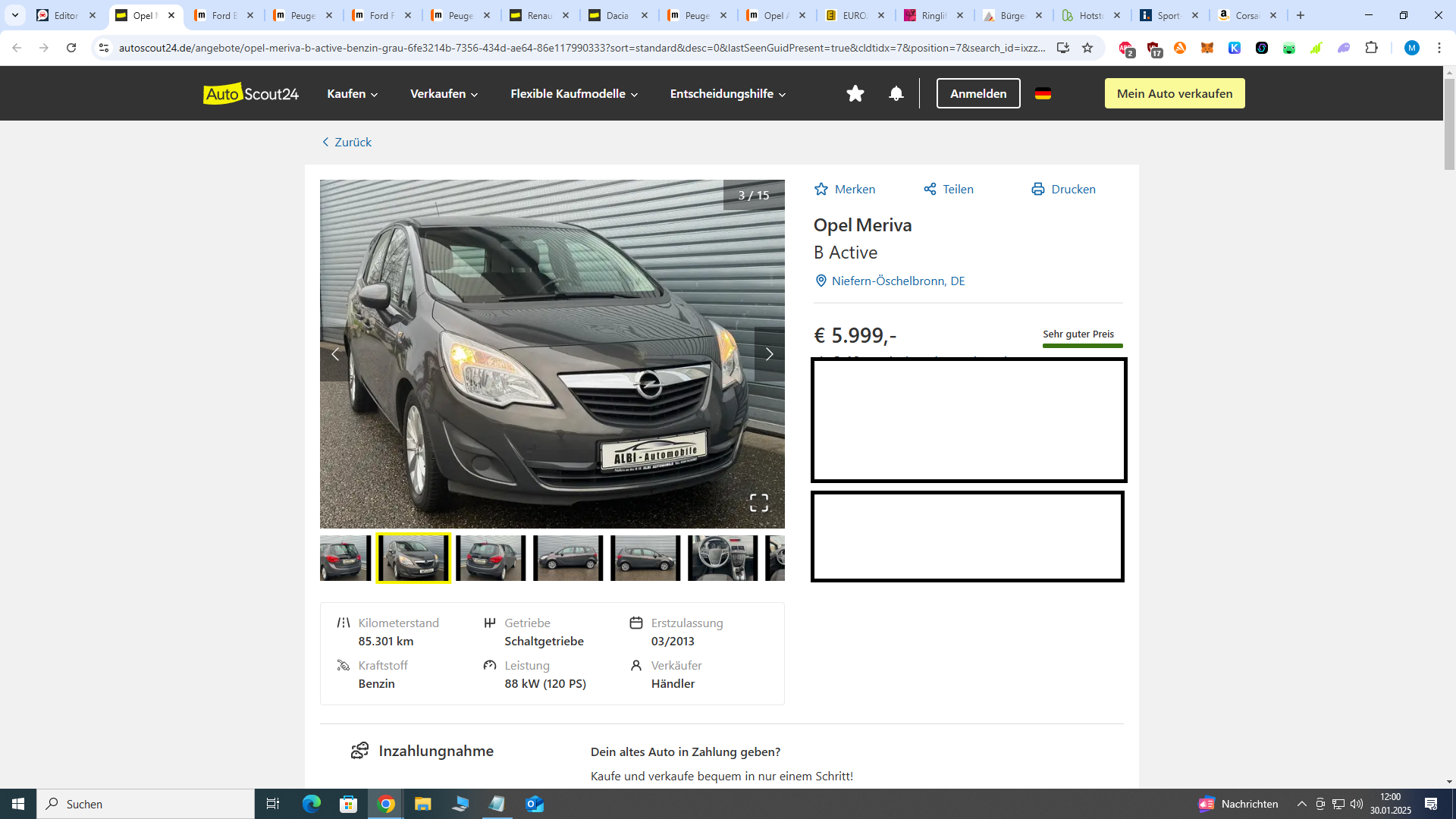Click Mein Auto verkaufen button
The image size is (1456, 819).
pyautogui.click(x=1175, y=93)
